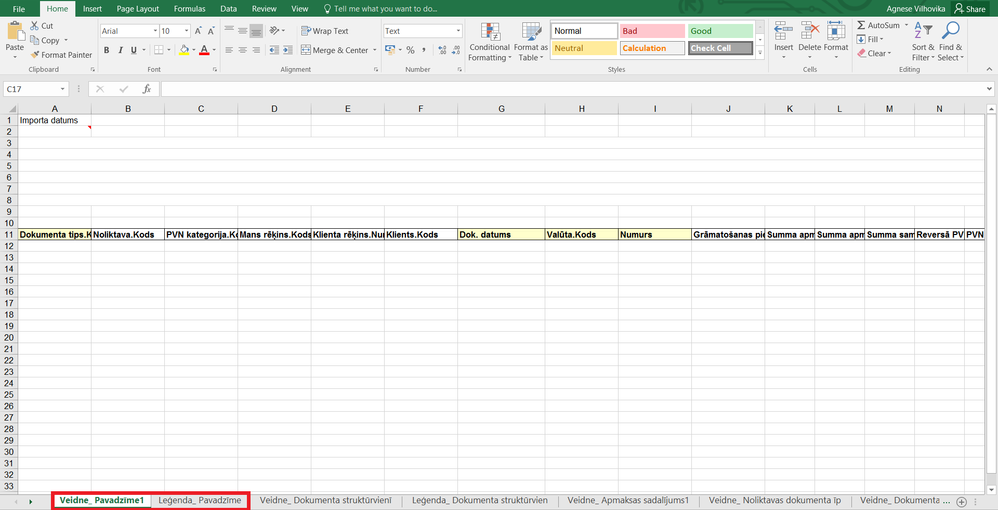Open the Clear dropdown with the eraser
The width and height of the screenshot is (998, 510).
pyautogui.click(x=873, y=53)
